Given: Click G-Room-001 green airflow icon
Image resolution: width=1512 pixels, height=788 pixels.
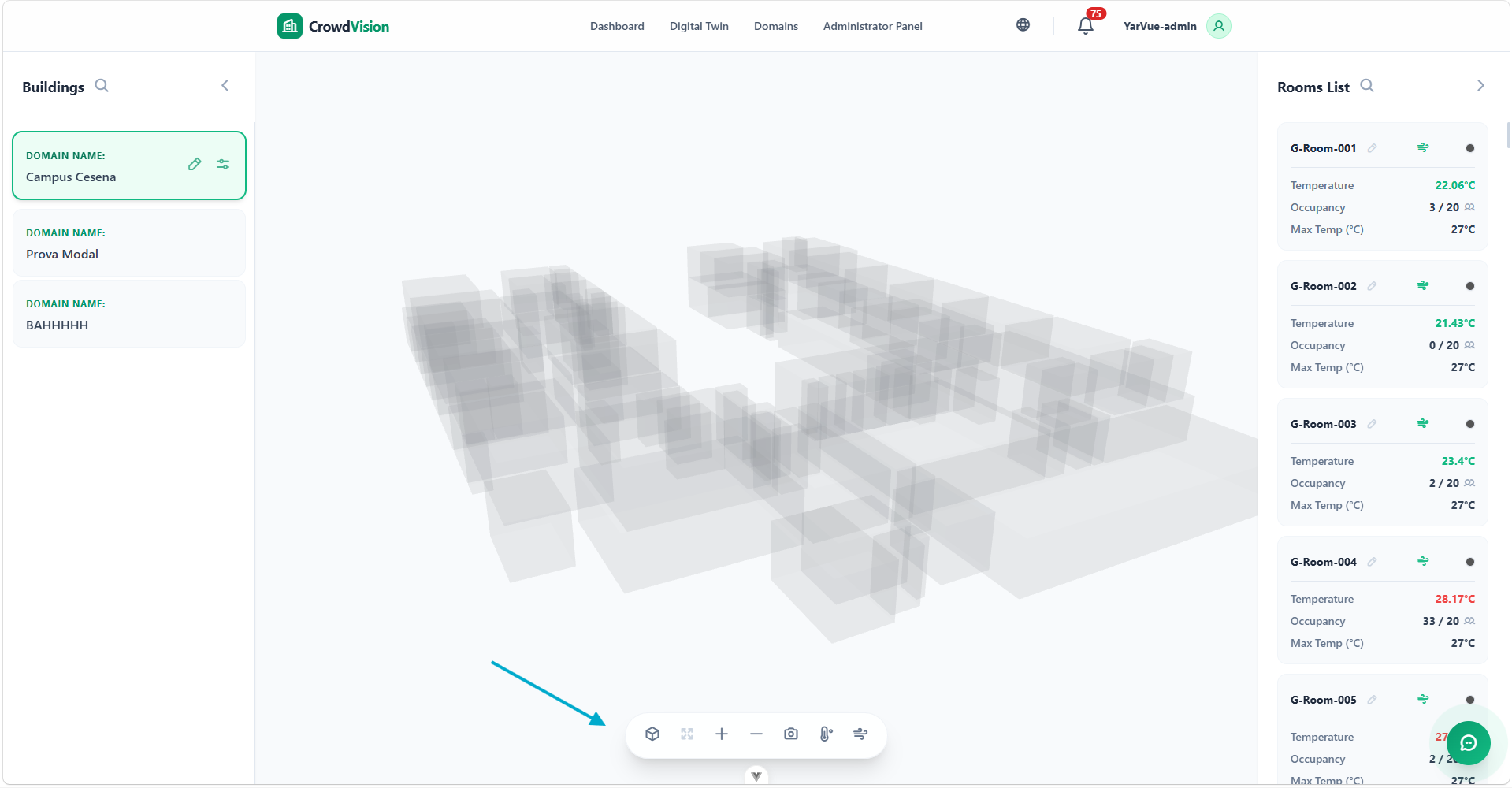Looking at the screenshot, I should [1423, 147].
